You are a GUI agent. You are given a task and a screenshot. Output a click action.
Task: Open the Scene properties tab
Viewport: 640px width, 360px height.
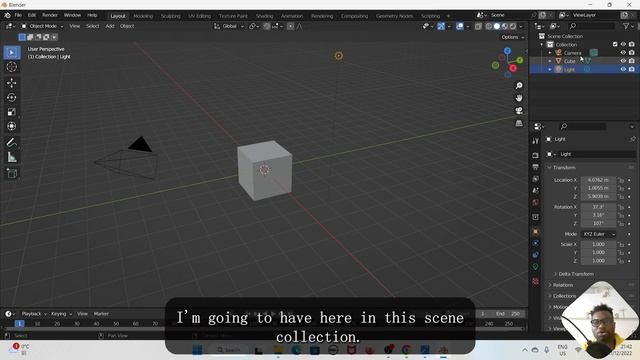tap(536, 191)
